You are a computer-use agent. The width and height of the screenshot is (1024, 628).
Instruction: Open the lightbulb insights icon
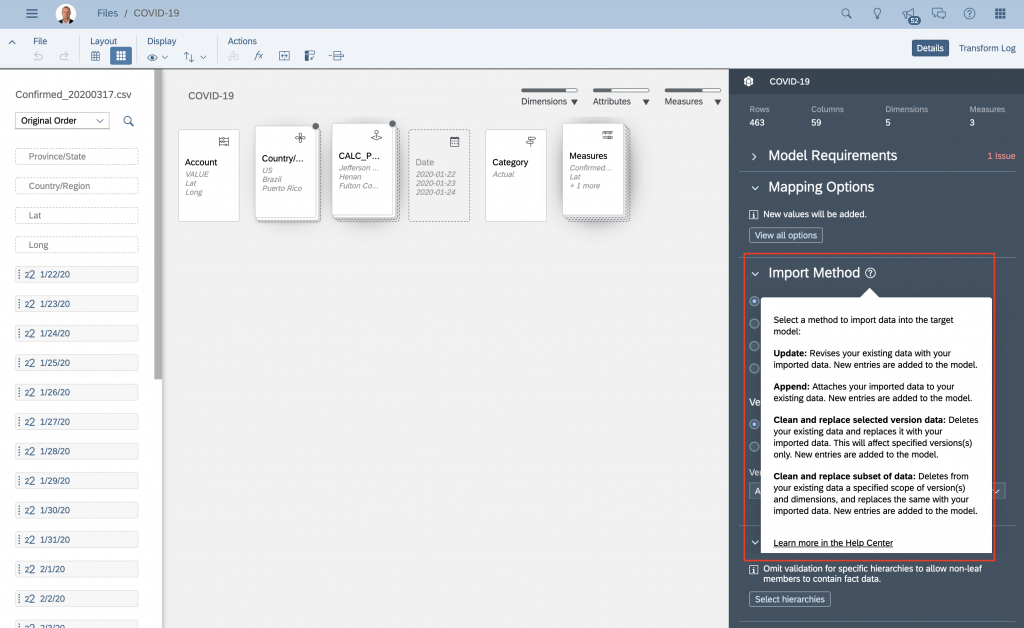877,13
